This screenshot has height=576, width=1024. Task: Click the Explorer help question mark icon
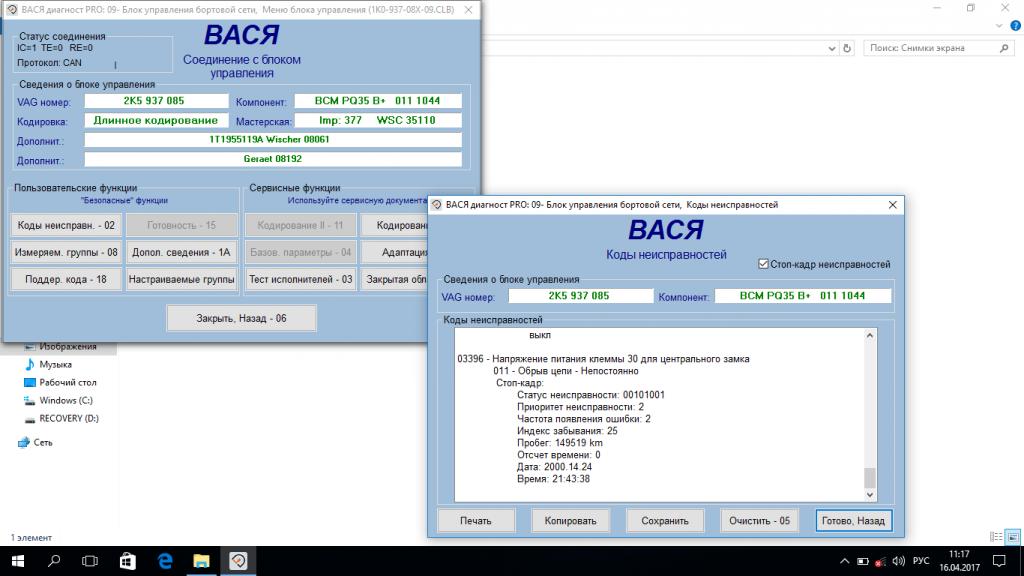[1016, 26]
